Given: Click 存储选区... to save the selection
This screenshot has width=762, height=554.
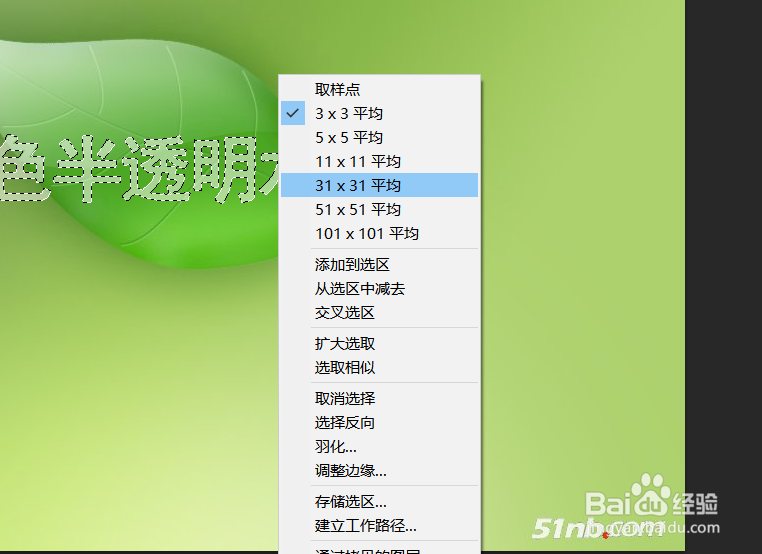Looking at the screenshot, I should coord(380,502).
